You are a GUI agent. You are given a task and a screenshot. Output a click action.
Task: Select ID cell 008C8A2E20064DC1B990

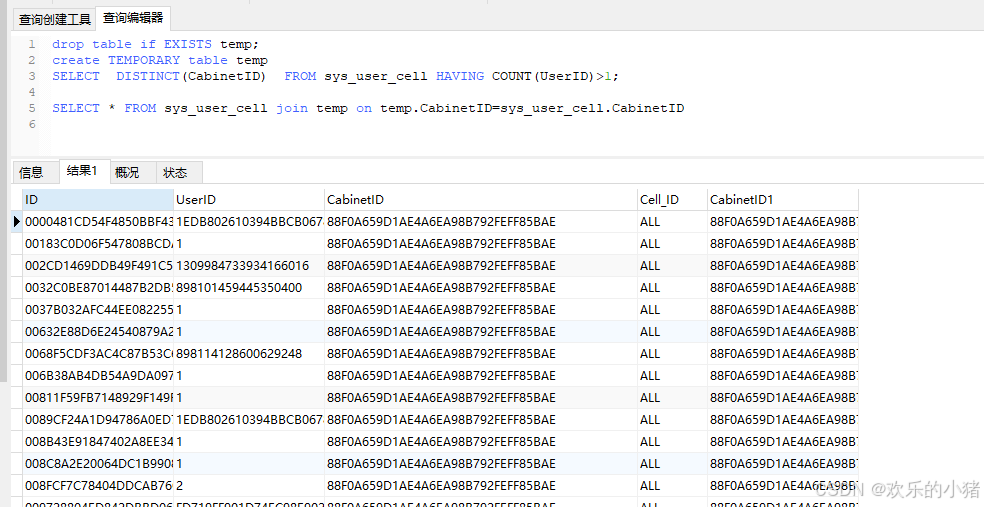click(x=98, y=464)
